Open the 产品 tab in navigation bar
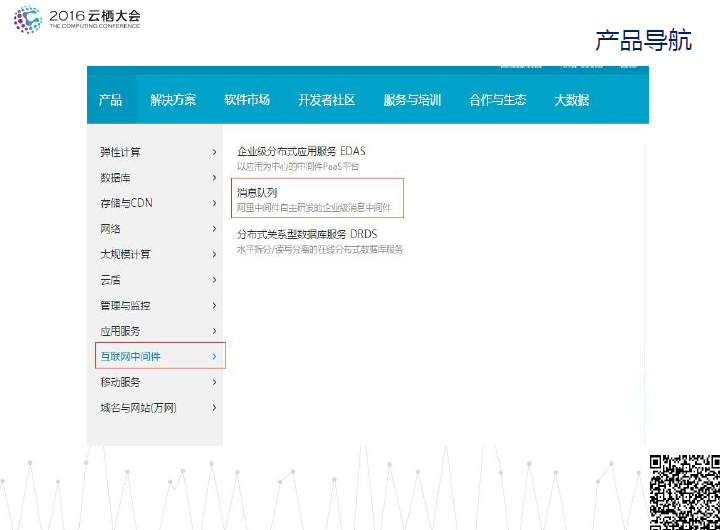Viewport: 720px width, 530px height. tap(110, 100)
